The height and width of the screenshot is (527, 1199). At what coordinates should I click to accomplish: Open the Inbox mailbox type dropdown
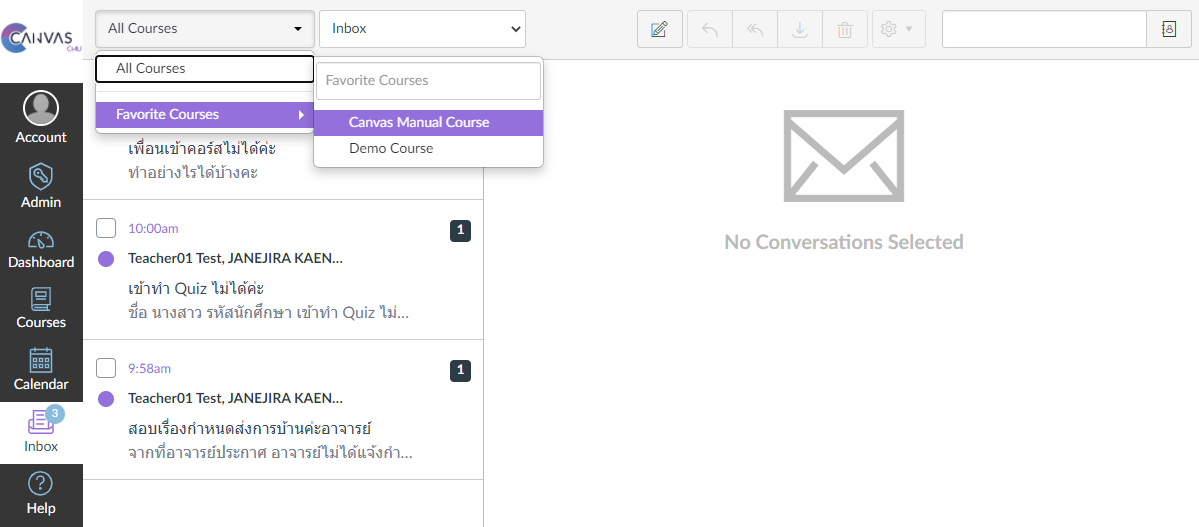pos(422,29)
